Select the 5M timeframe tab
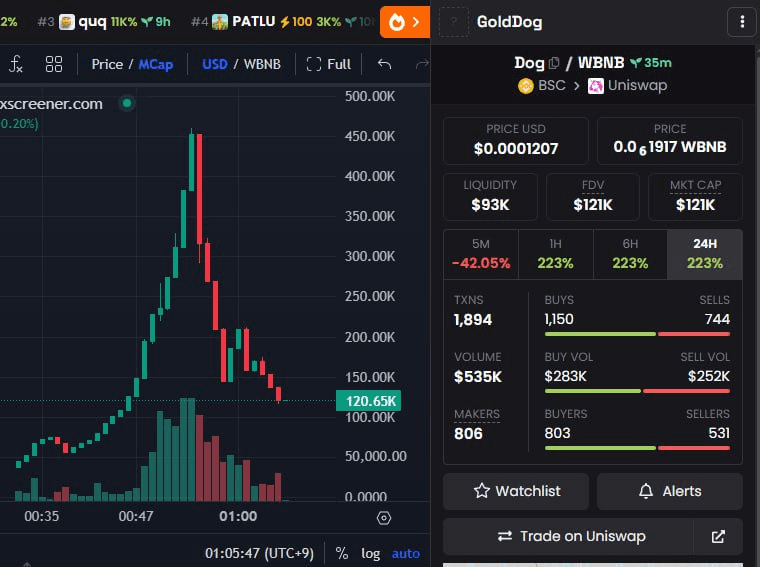Image resolution: width=760 pixels, height=567 pixels. coord(481,254)
